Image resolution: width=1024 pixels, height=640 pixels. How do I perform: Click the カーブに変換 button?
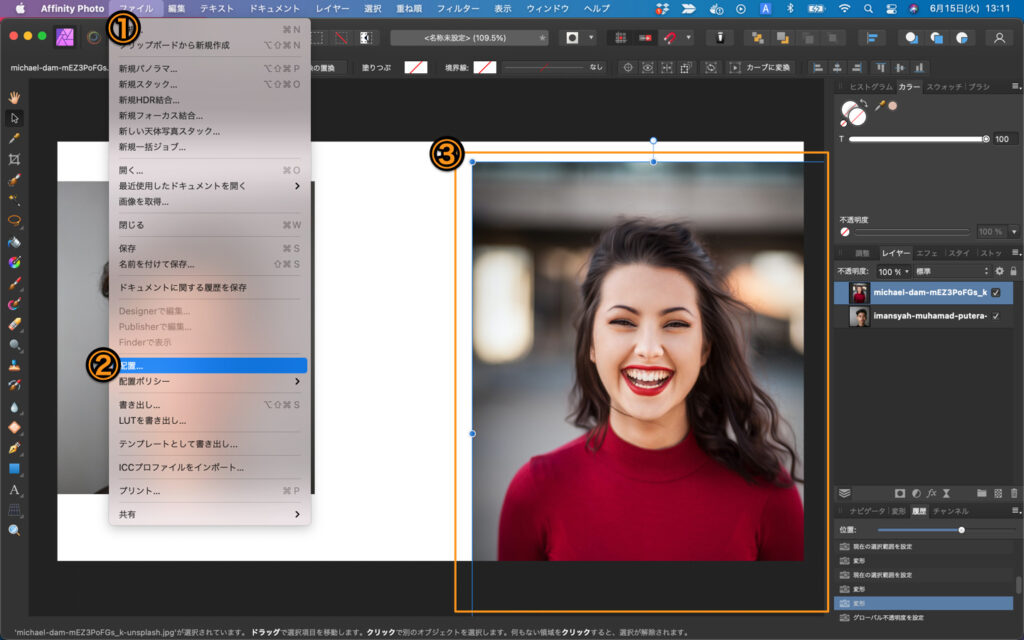(x=760, y=68)
